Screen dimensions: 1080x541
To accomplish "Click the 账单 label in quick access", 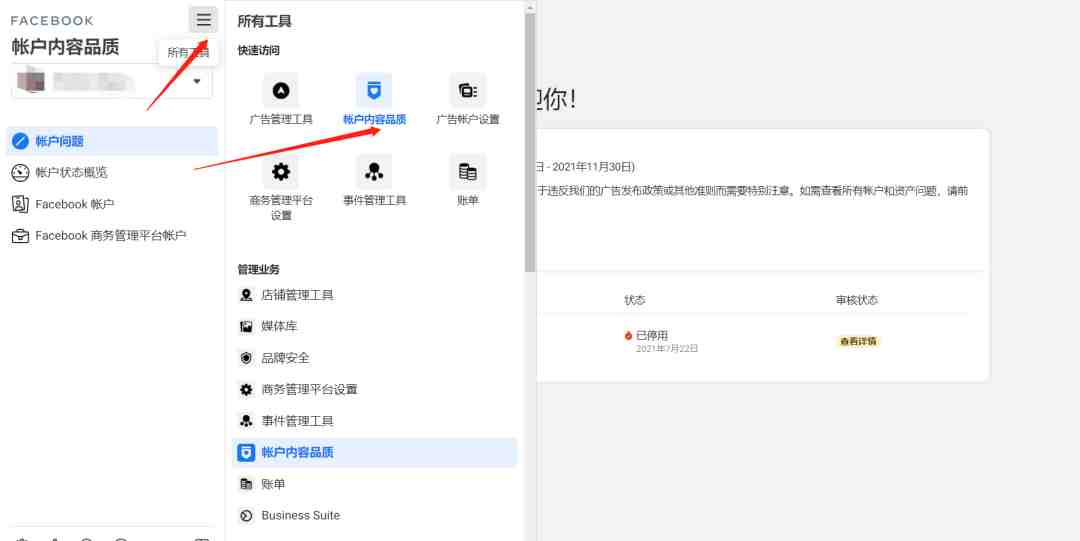I will [x=468, y=201].
